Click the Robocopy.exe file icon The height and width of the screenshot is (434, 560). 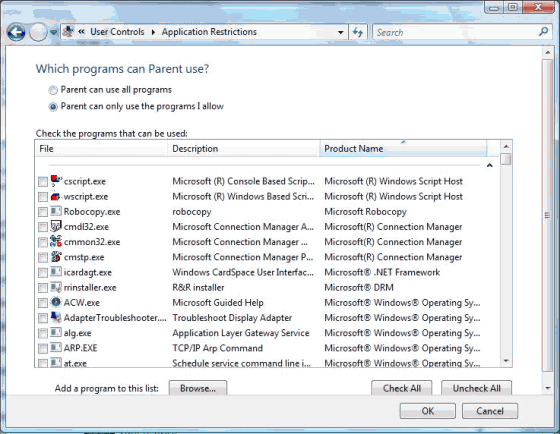(x=56, y=211)
